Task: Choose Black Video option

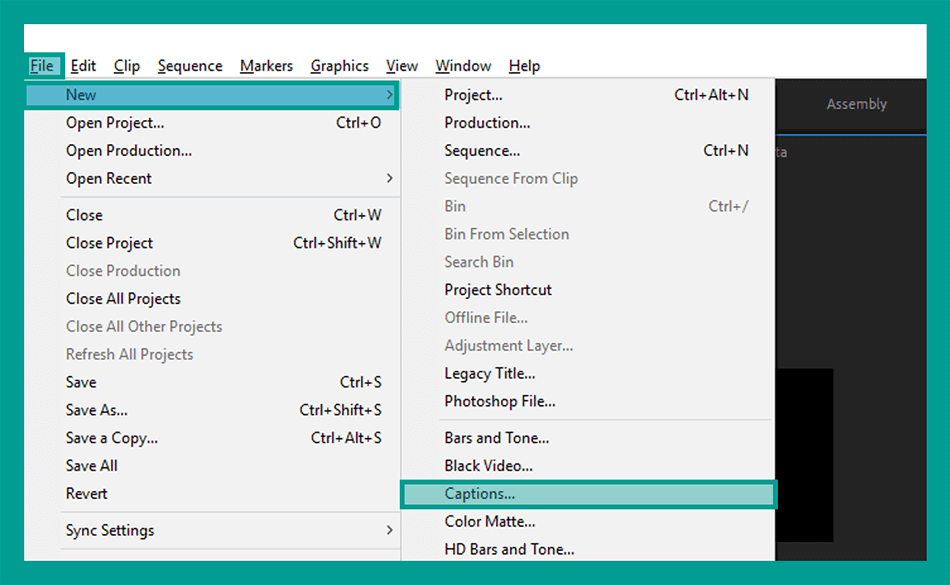Action: click(588, 466)
